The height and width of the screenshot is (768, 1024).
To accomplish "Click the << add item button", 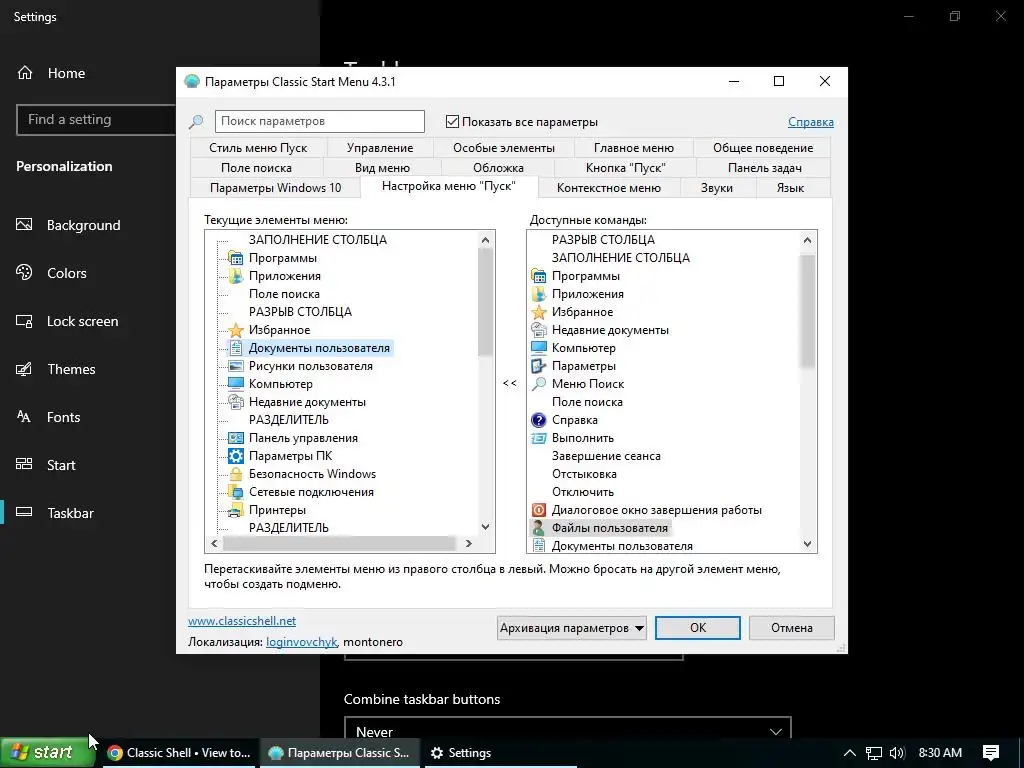I will (x=510, y=383).
